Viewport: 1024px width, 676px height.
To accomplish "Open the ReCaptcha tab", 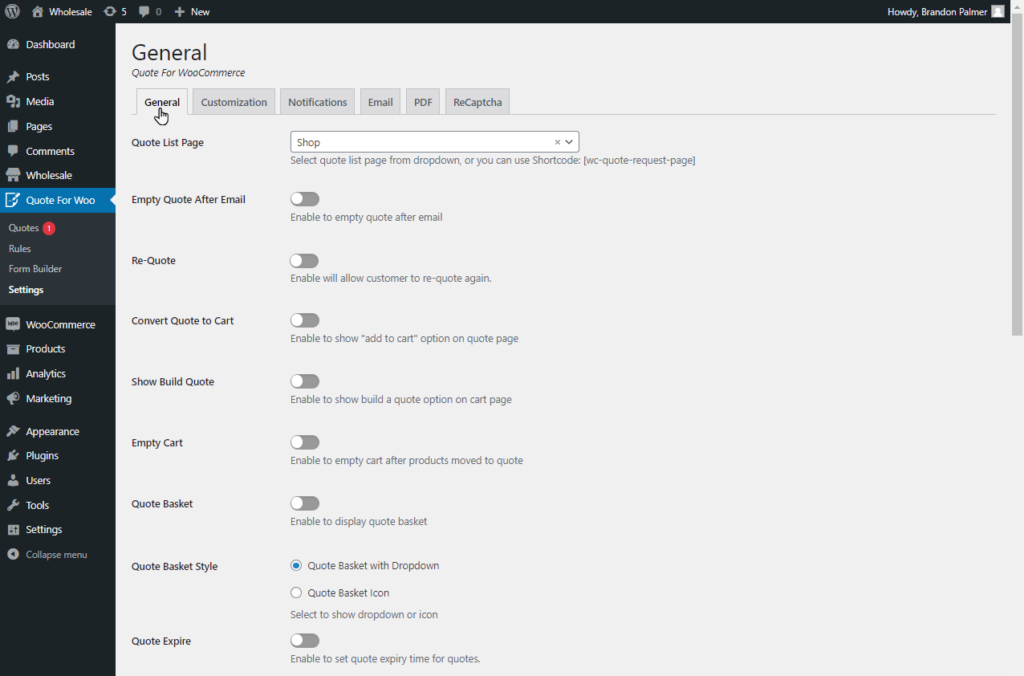I will pyautogui.click(x=477, y=102).
